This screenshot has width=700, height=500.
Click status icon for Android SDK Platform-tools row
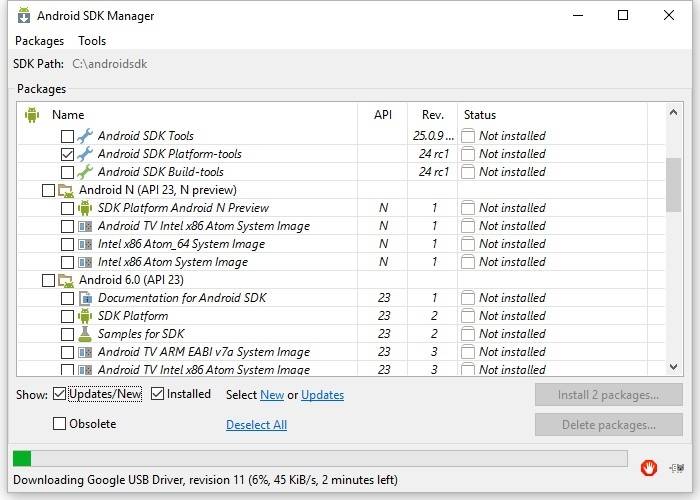[x=467, y=154]
